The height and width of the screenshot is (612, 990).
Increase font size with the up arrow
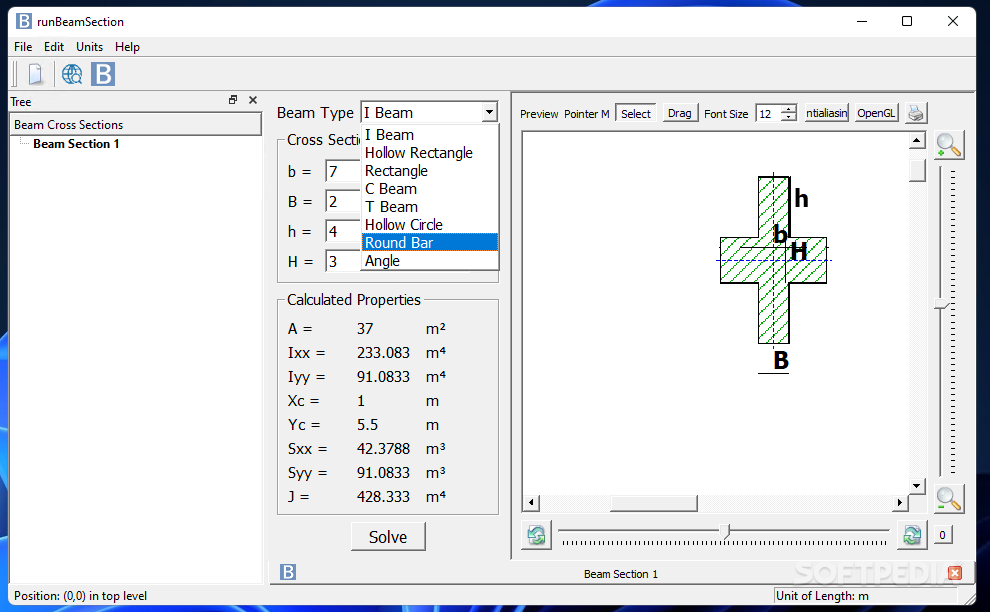789,109
